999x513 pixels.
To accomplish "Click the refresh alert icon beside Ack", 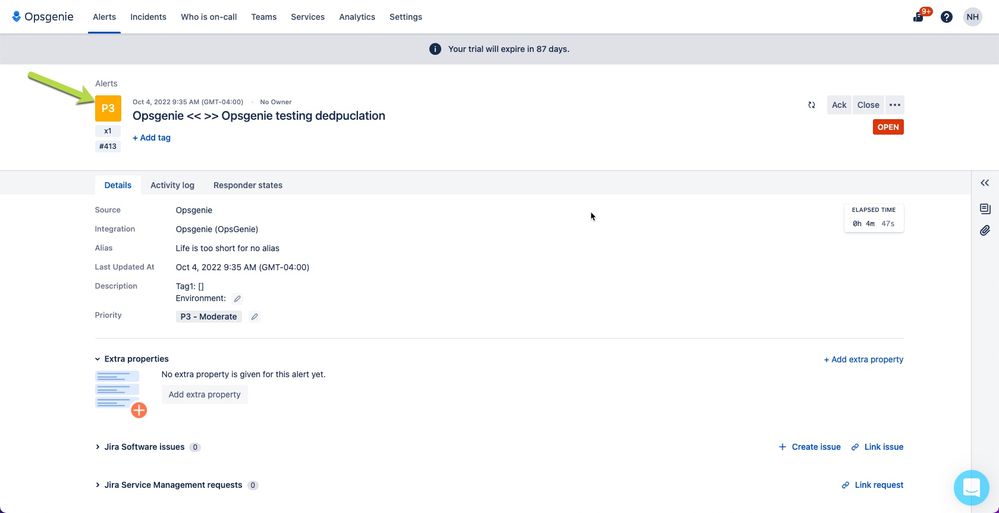I will tap(812, 105).
